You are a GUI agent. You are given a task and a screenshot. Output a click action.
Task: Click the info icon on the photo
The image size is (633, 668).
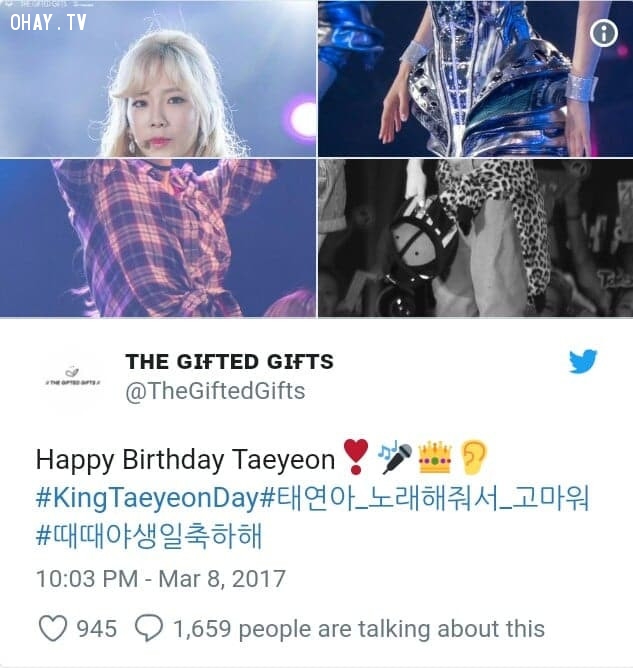[x=604, y=33]
